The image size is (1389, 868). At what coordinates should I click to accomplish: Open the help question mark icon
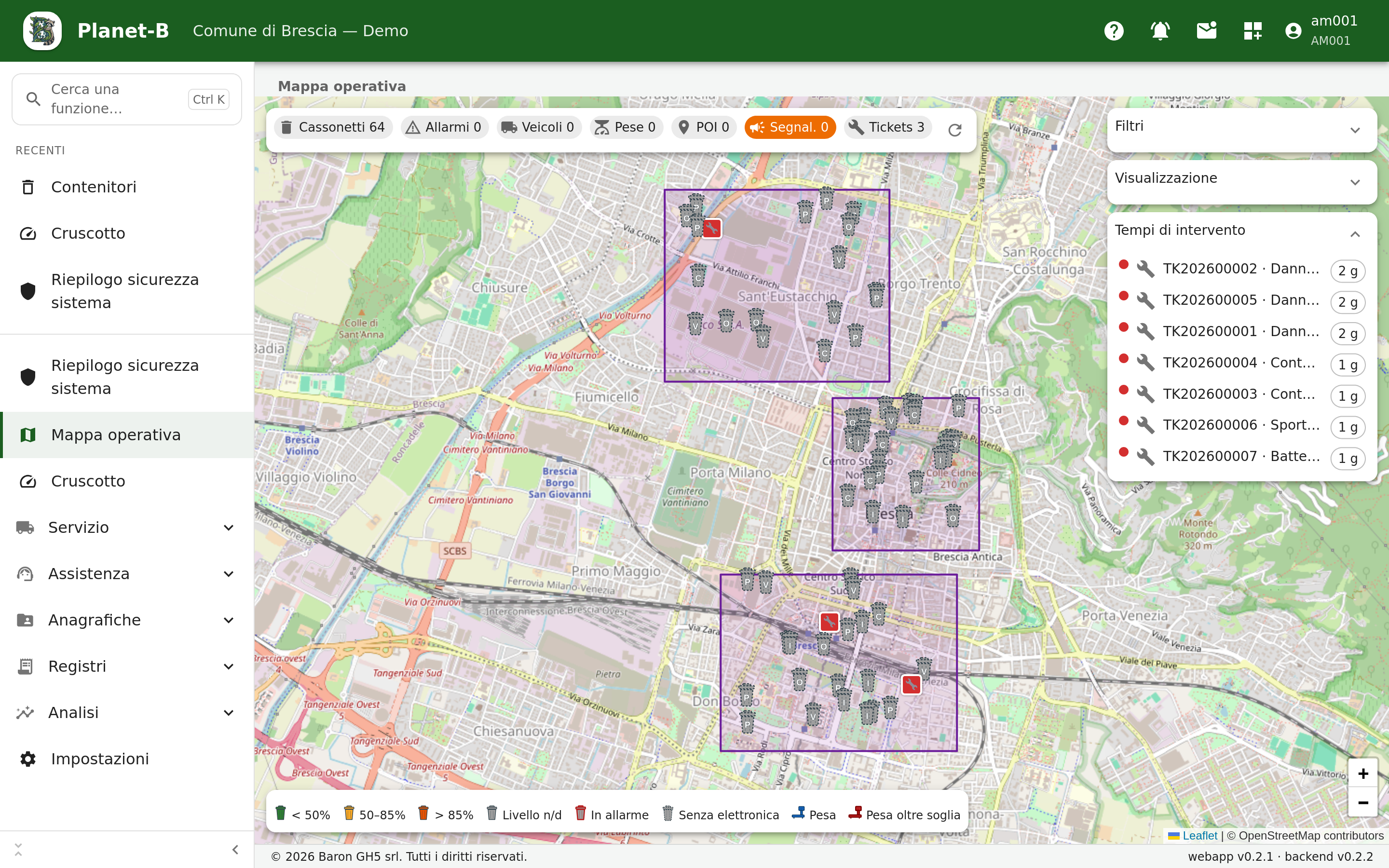pyautogui.click(x=1114, y=31)
